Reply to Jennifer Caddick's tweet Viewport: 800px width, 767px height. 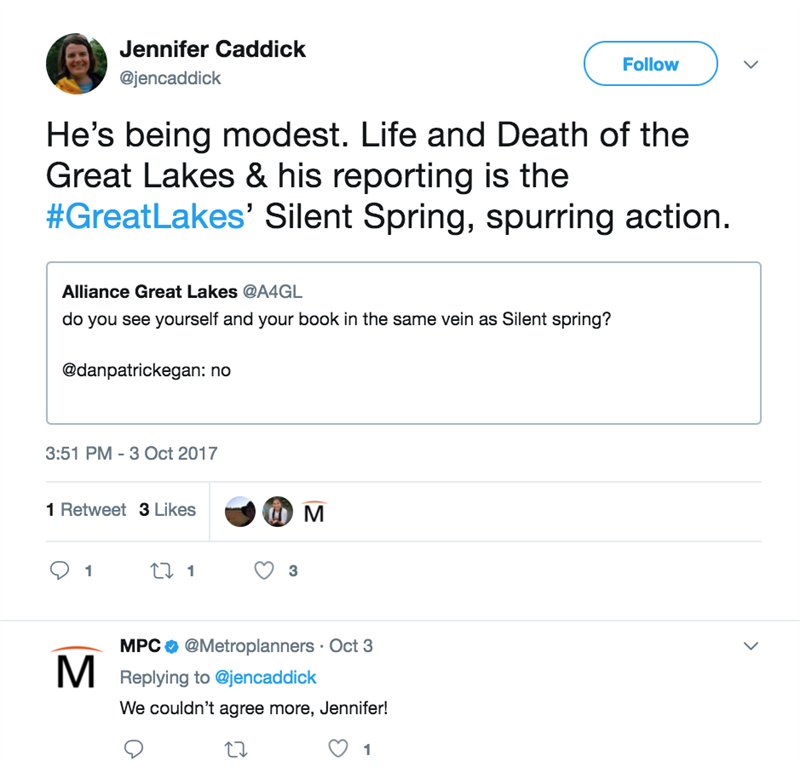pyautogui.click(x=60, y=572)
